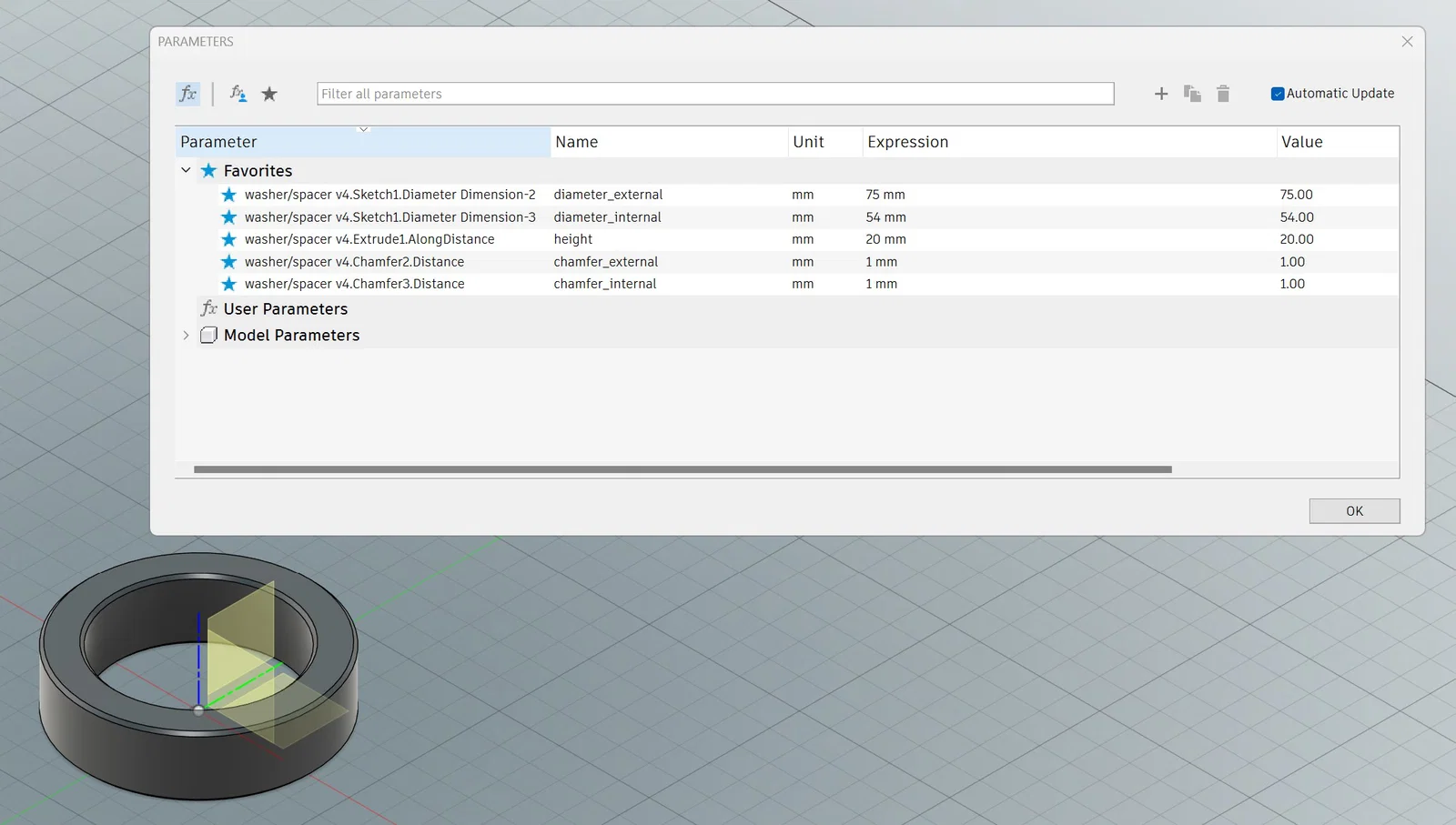1456x825 pixels.
Task: Select the User Parameters group label
Action: coord(286,309)
